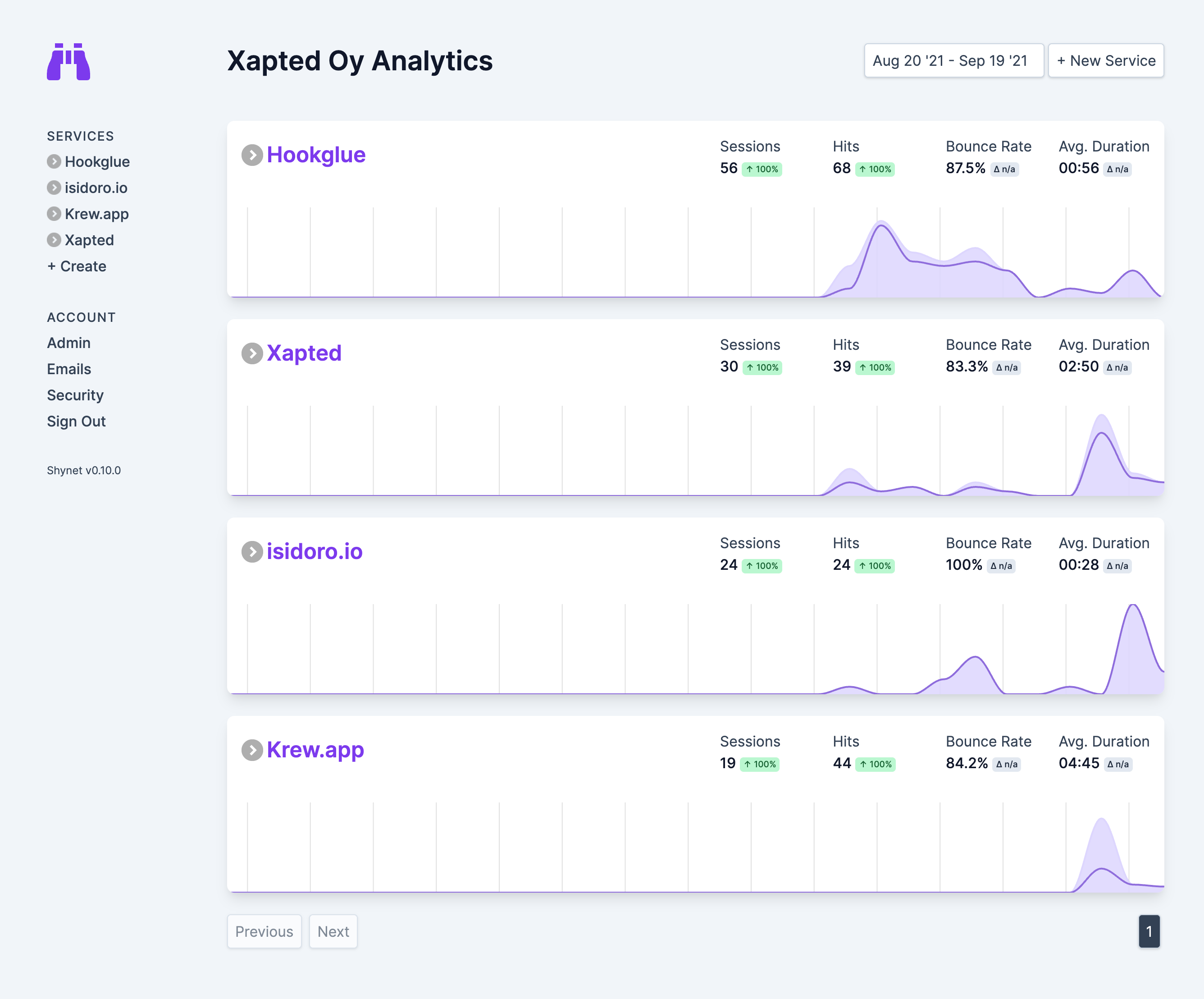Go to Admin in account menu
This screenshot has width=1204, height=999.
point(69,343)
